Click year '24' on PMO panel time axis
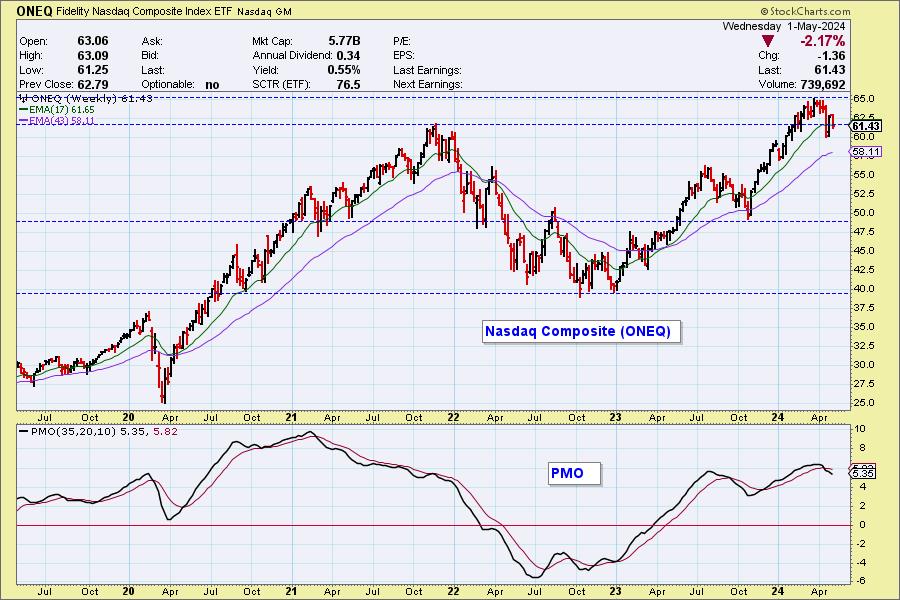The height and width of the screenshot is (600, 900). pos(777,591)
